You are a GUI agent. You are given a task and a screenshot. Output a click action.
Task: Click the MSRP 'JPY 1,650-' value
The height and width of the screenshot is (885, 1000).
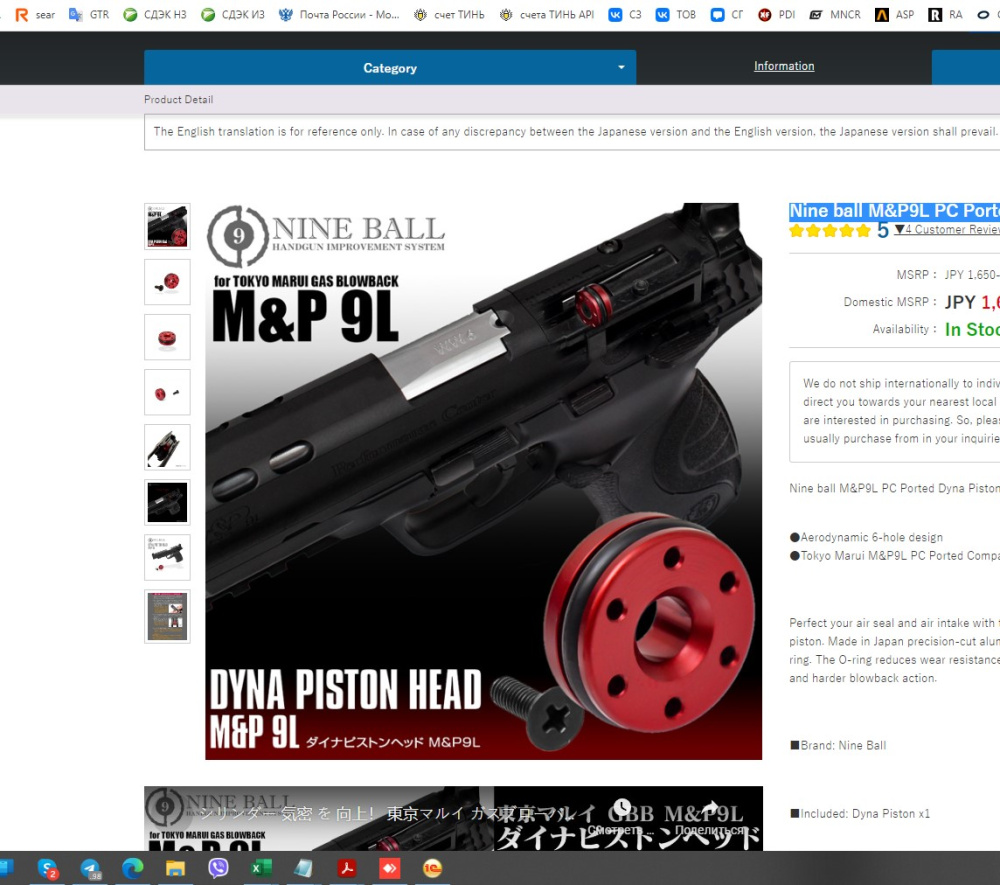click(972, 275)
